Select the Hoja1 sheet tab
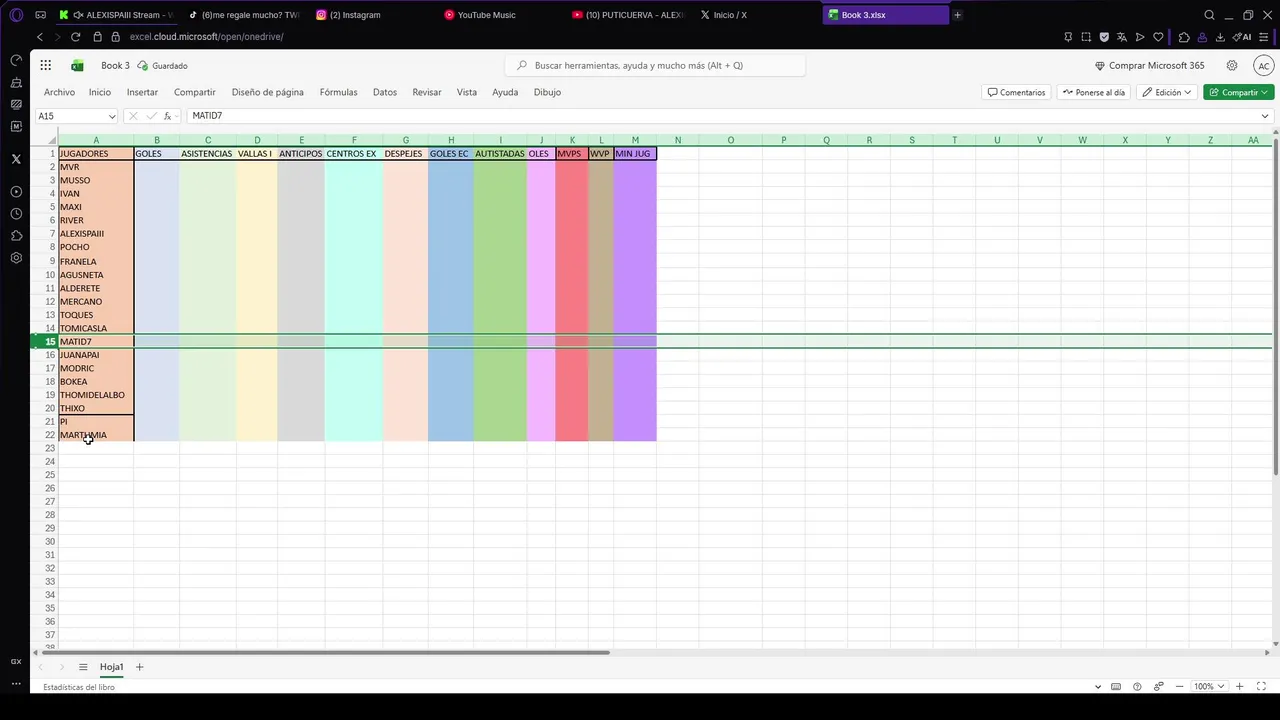Image resolution: width=1280 pixels, height=720 pixels. pyautogui.click(x=111, y=667)
